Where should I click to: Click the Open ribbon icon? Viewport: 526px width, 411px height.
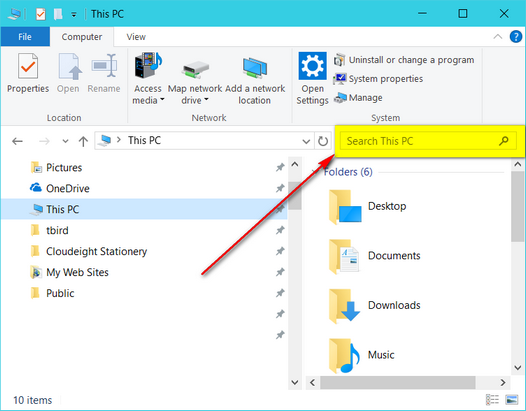point(68,73)
